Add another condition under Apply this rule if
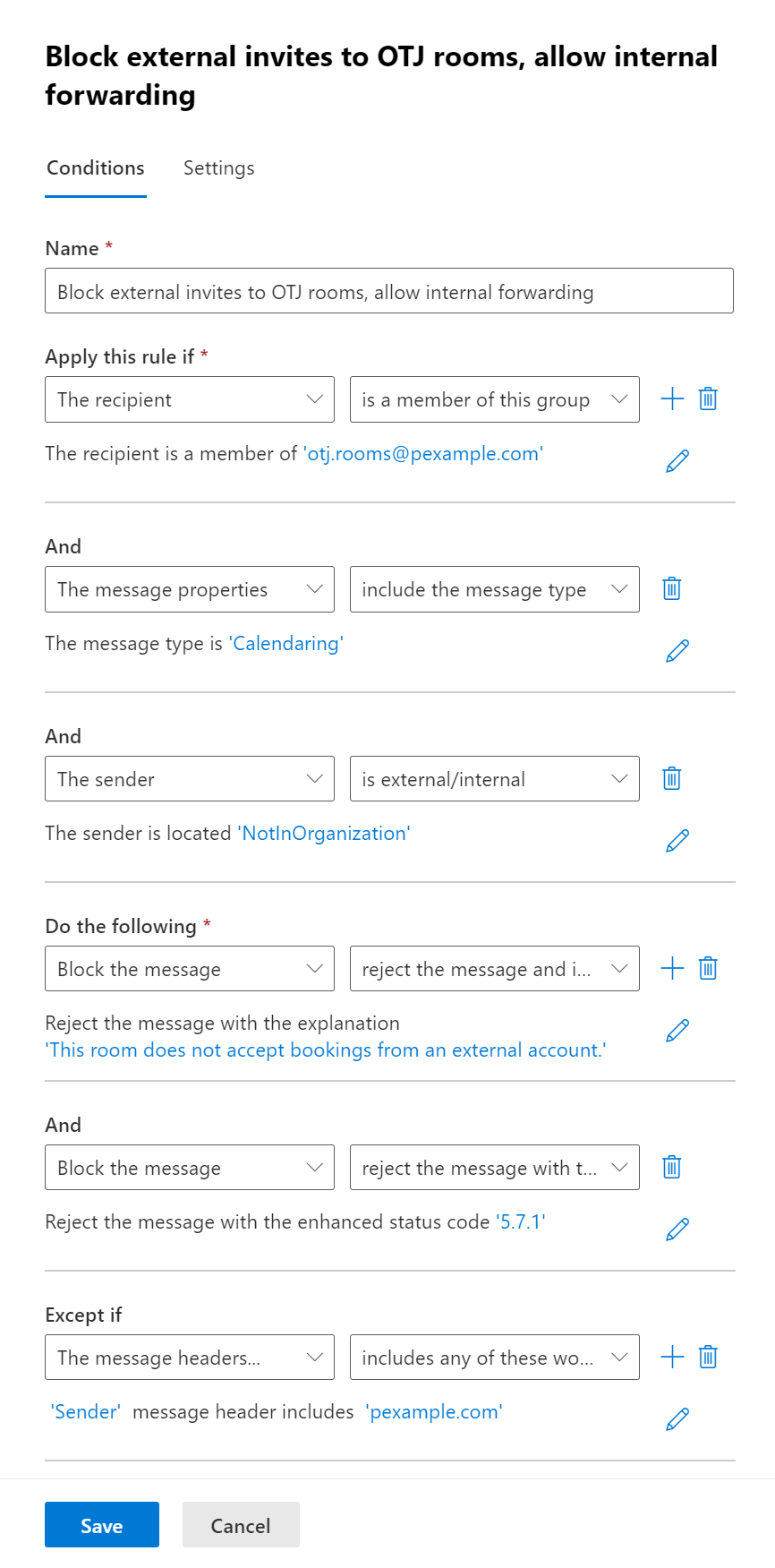 [672, 399]
